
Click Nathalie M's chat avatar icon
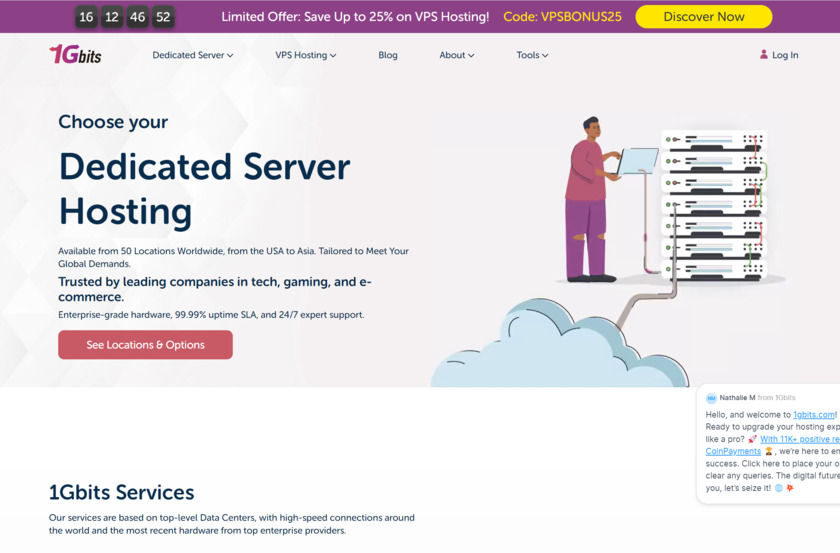pyautogui.click(x=711, y=398)
